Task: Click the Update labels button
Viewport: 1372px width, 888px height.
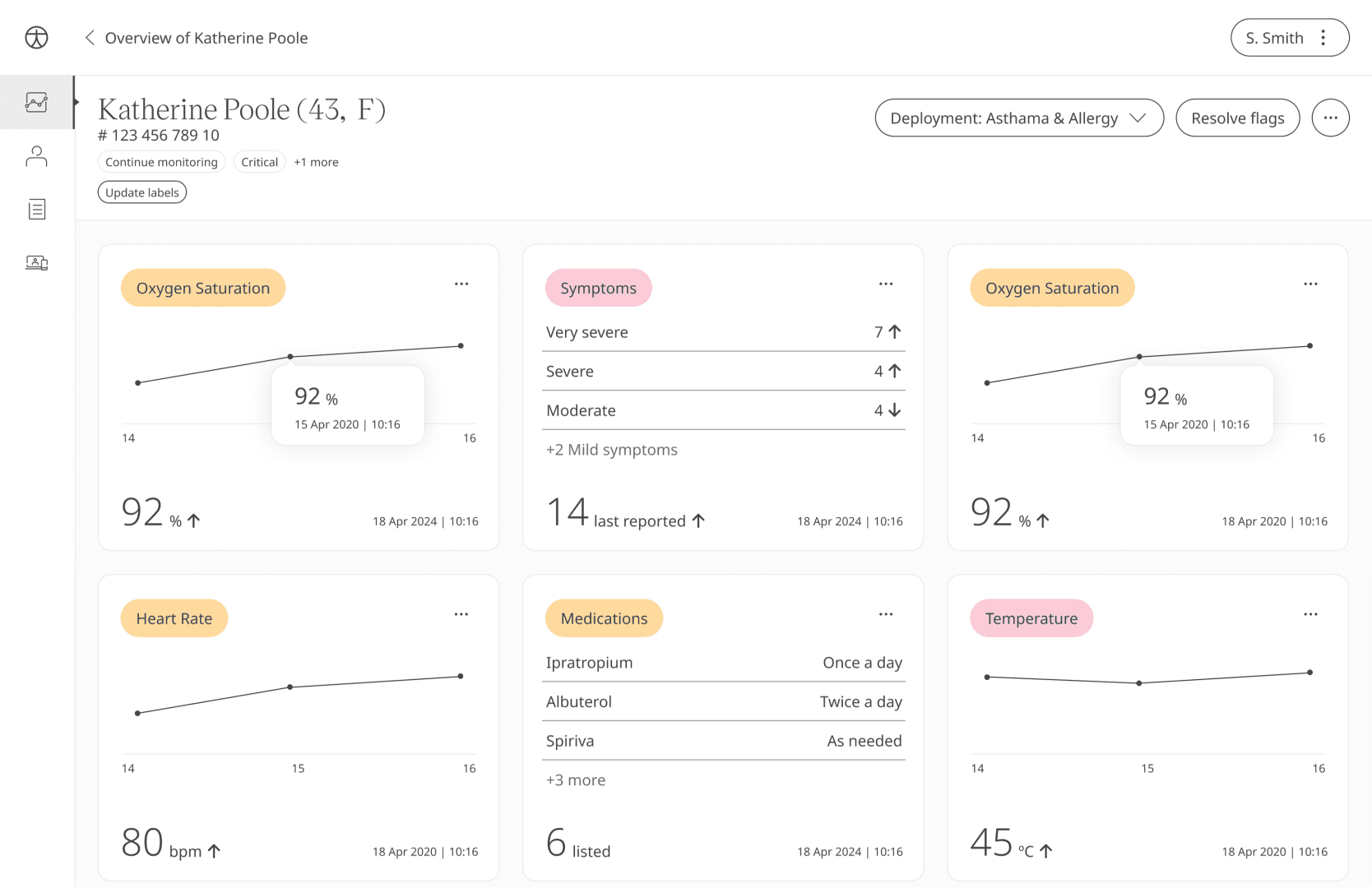Action: coord(142,192)
